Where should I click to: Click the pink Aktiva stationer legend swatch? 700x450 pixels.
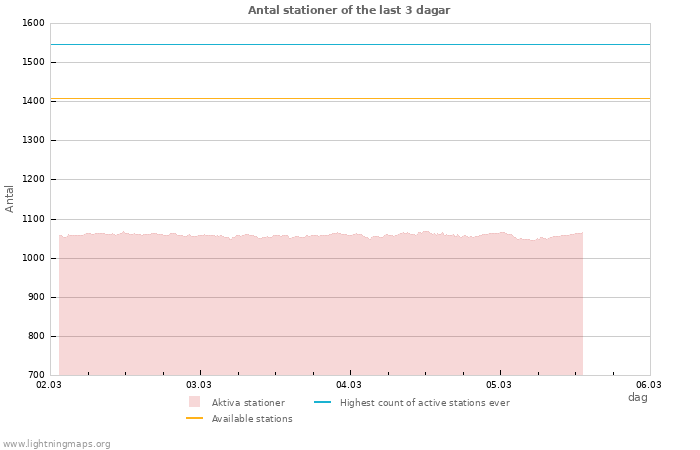pos(194,402)
